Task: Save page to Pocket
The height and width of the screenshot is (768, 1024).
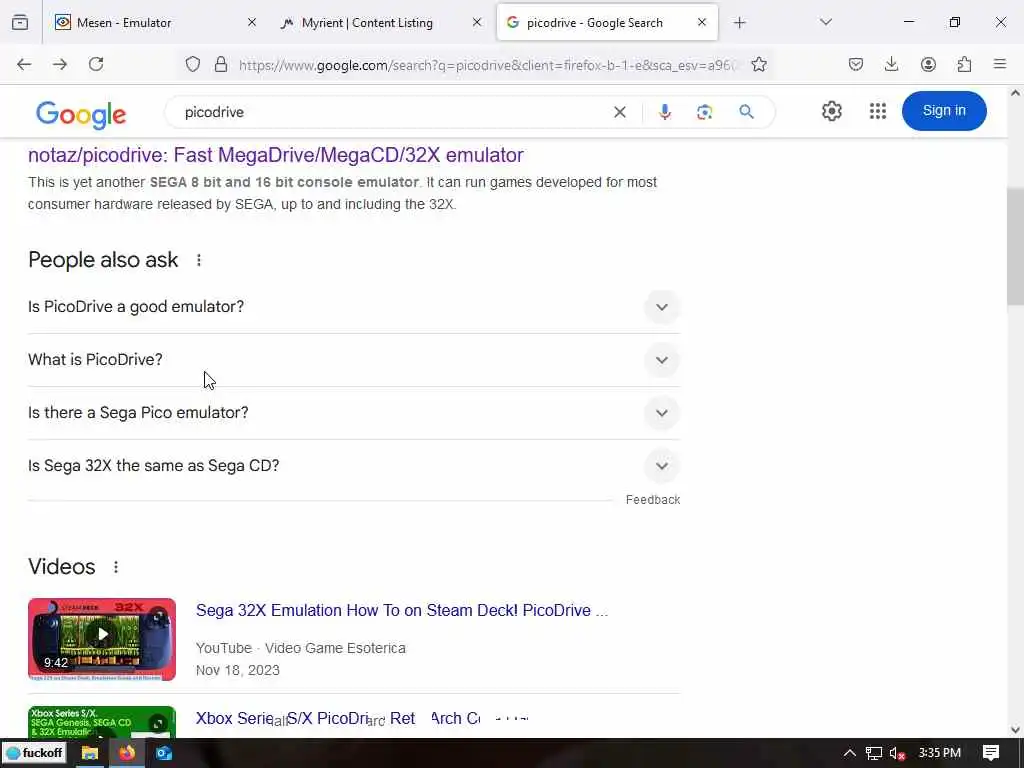Action: click(856, 64)
